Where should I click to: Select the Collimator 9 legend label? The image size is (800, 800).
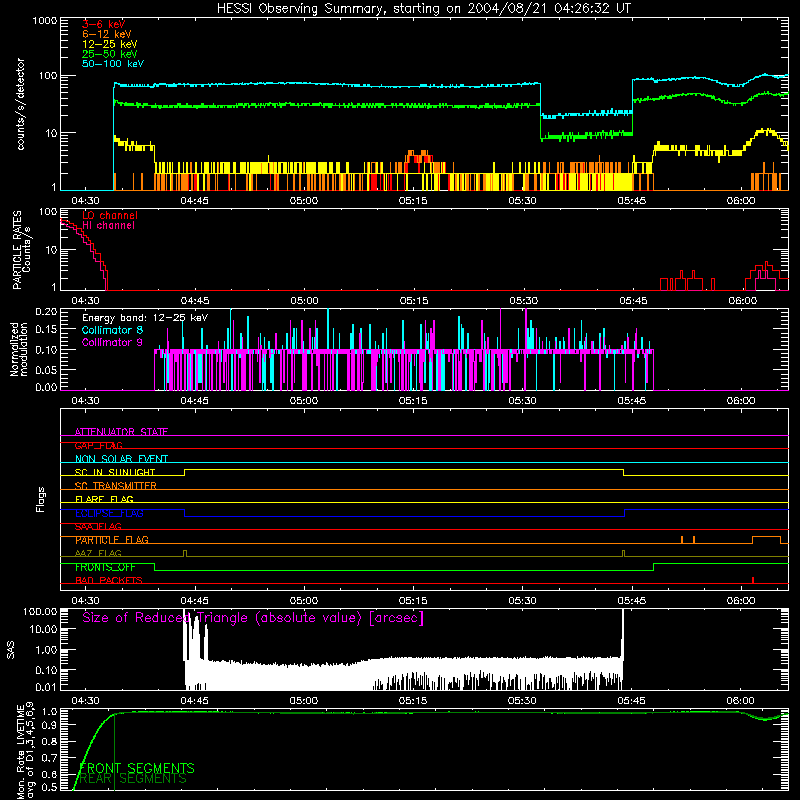pos(112,342)
